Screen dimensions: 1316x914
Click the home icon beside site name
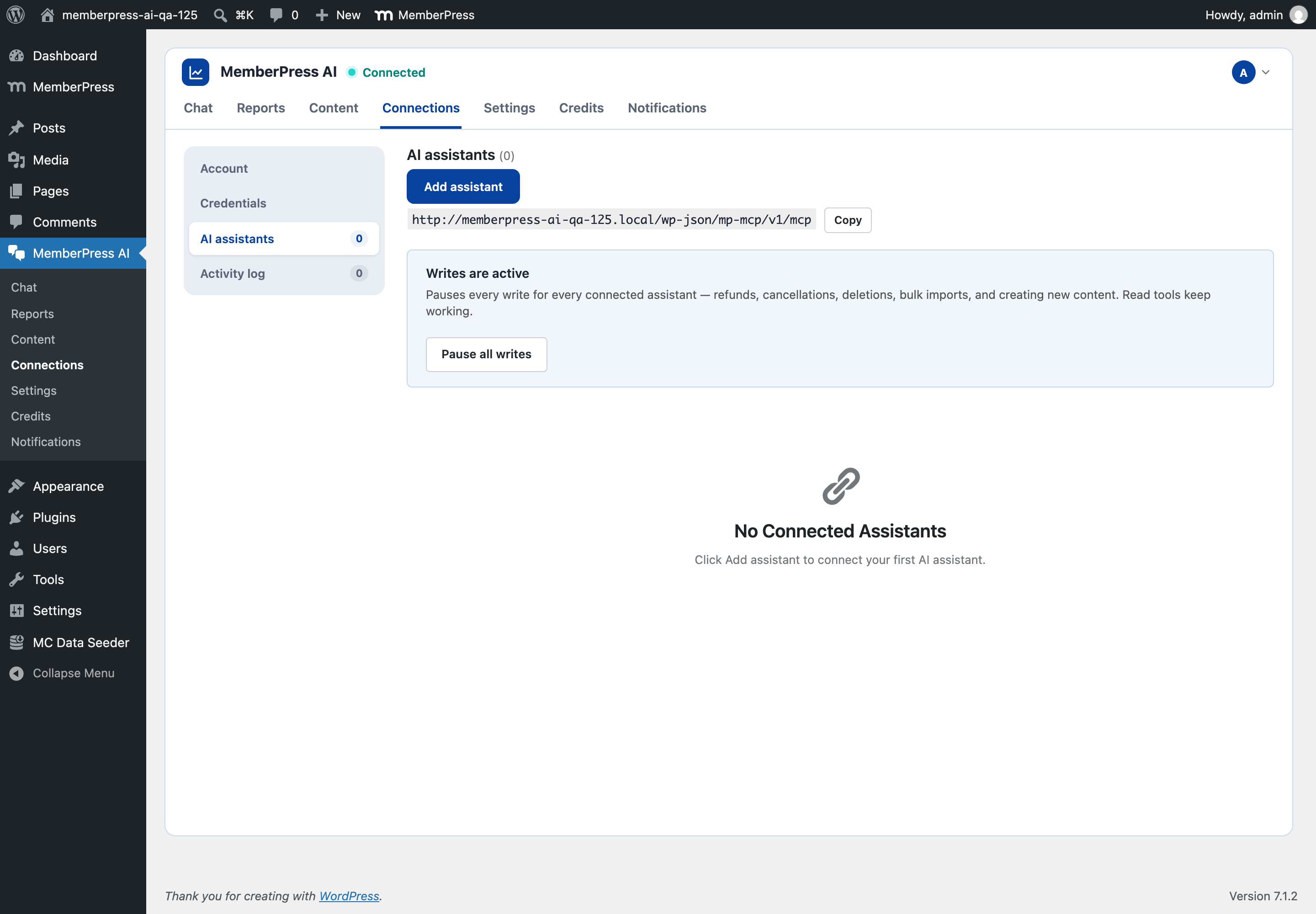(48, 15)
